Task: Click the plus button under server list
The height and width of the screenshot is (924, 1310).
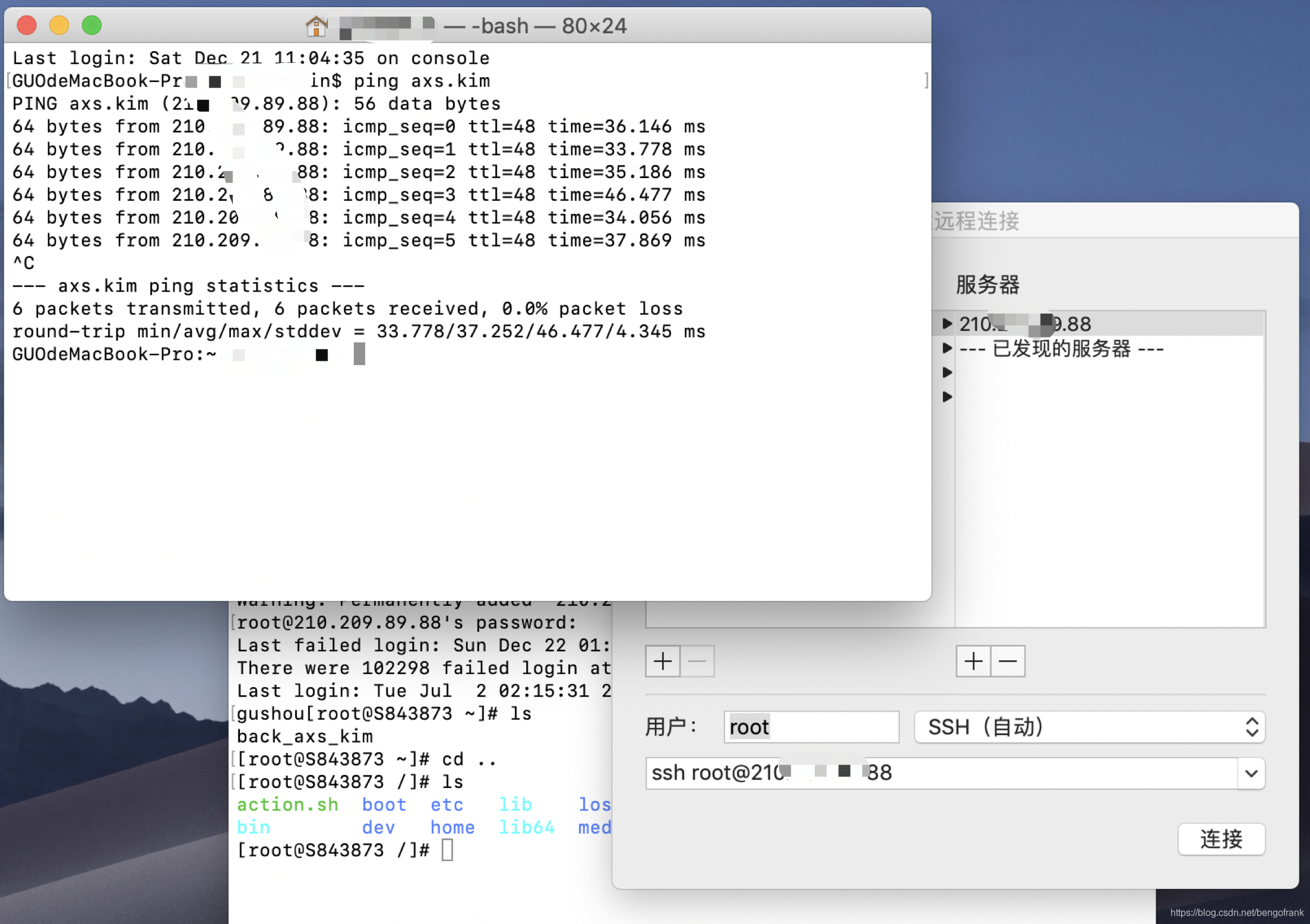Action: 973,661
